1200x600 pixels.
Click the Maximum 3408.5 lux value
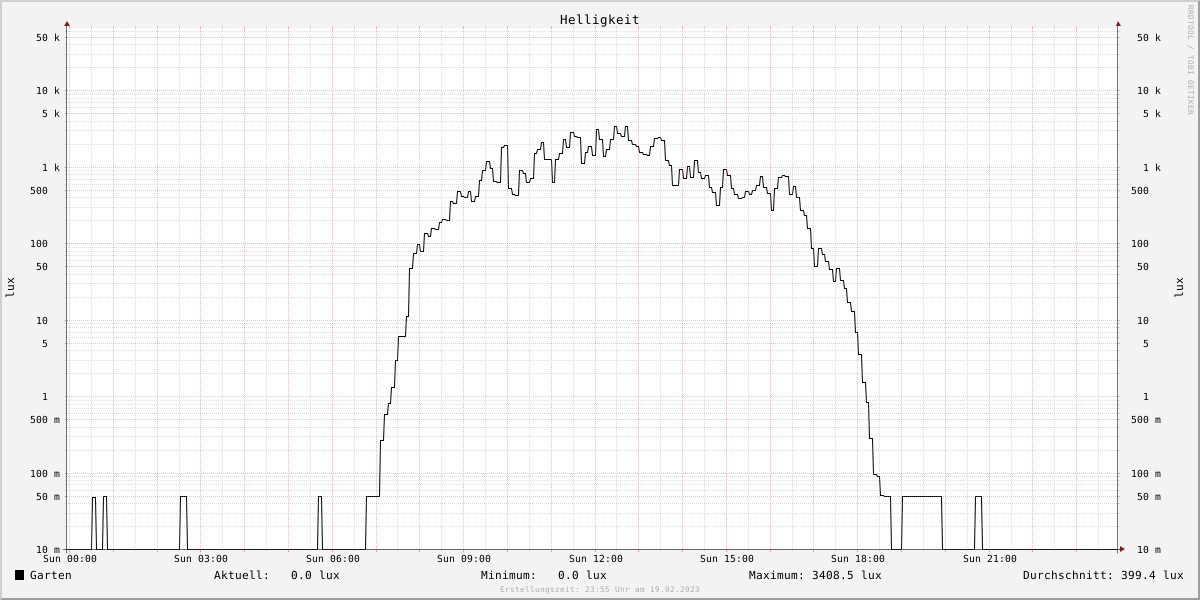[847, 575]
